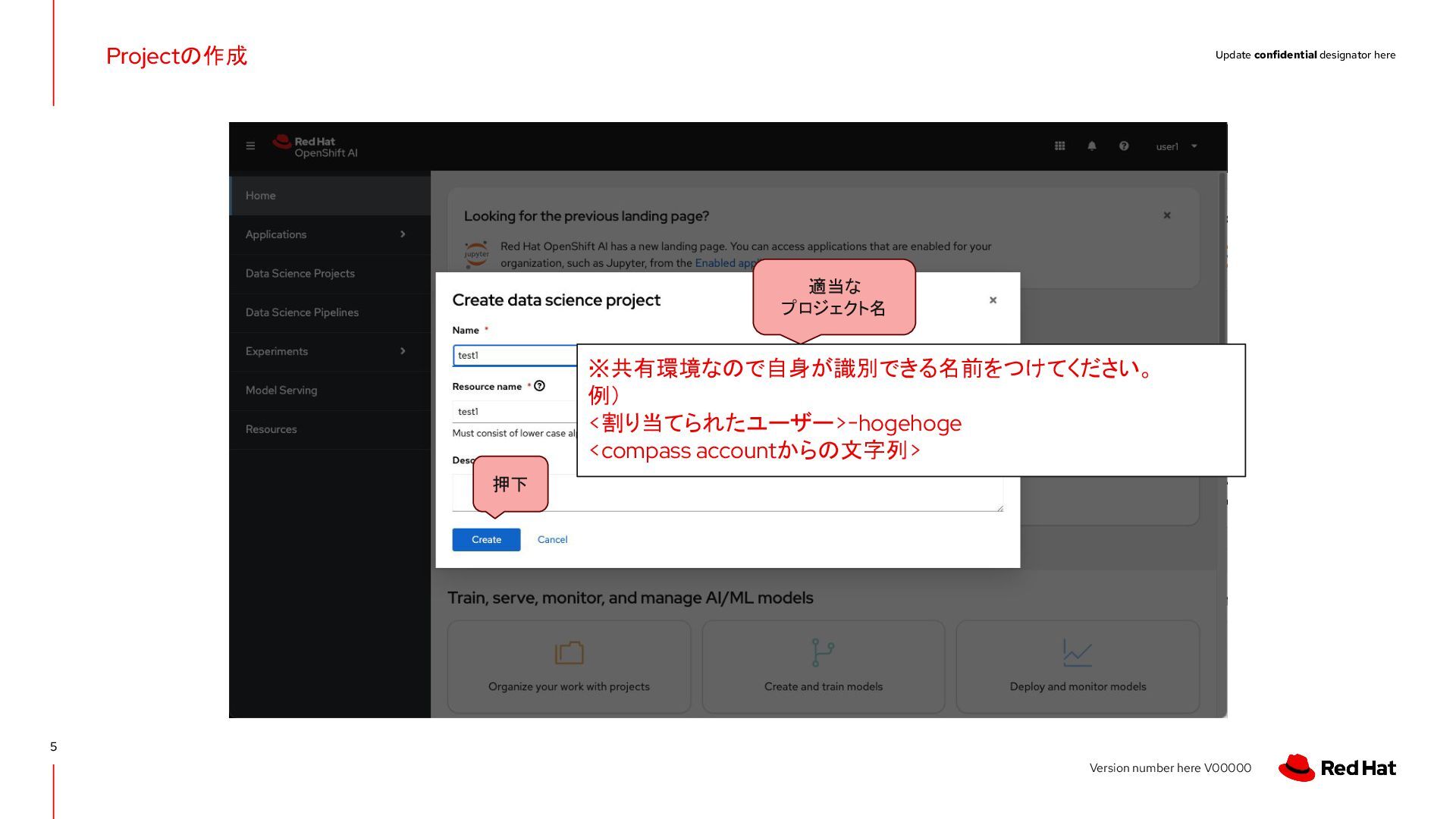Viewport: 1456px width, 819px height.
Task: Select Home in the sidebar
Action: (x=330, y=196)
